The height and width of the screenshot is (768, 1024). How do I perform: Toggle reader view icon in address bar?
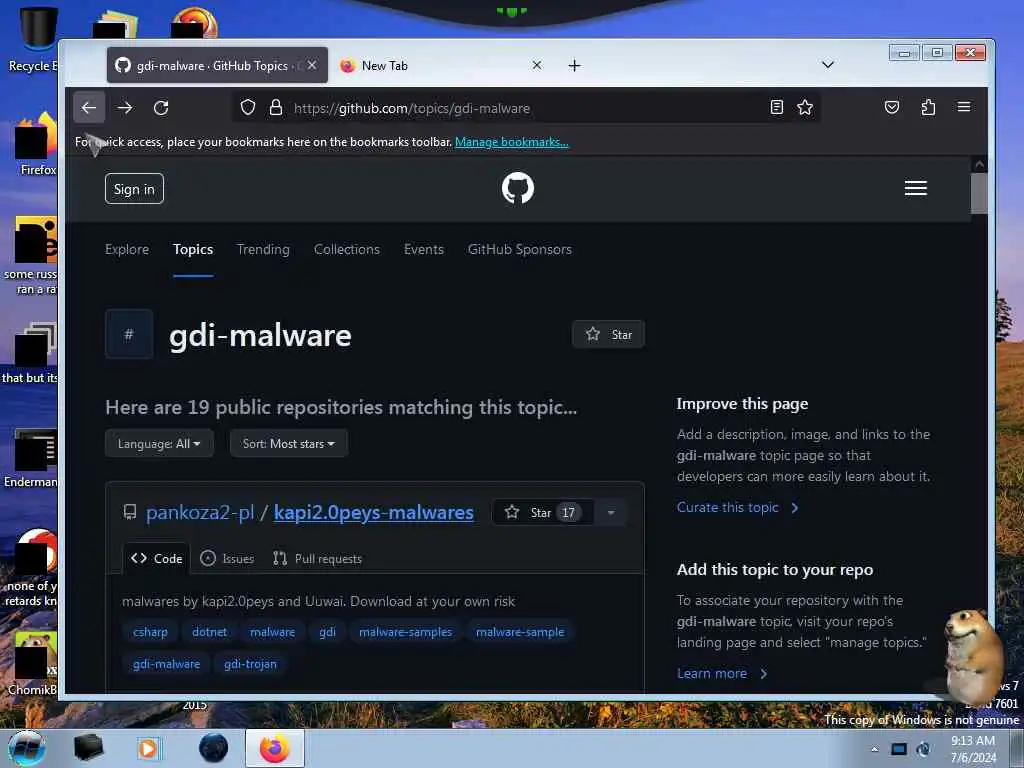tap(776, 107)
